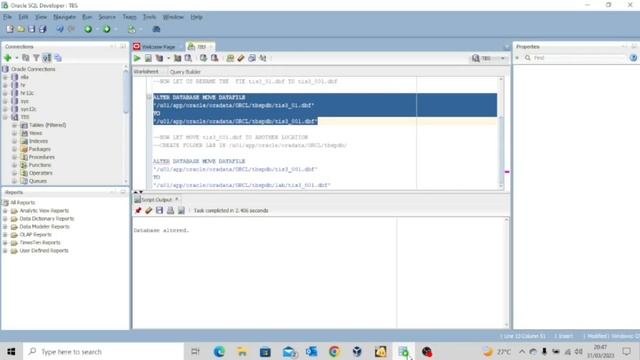The image size is (640, 360).
Task: Click the Clear eraser icon in worksheet toolbar
Action: click(x=241, y=58)
